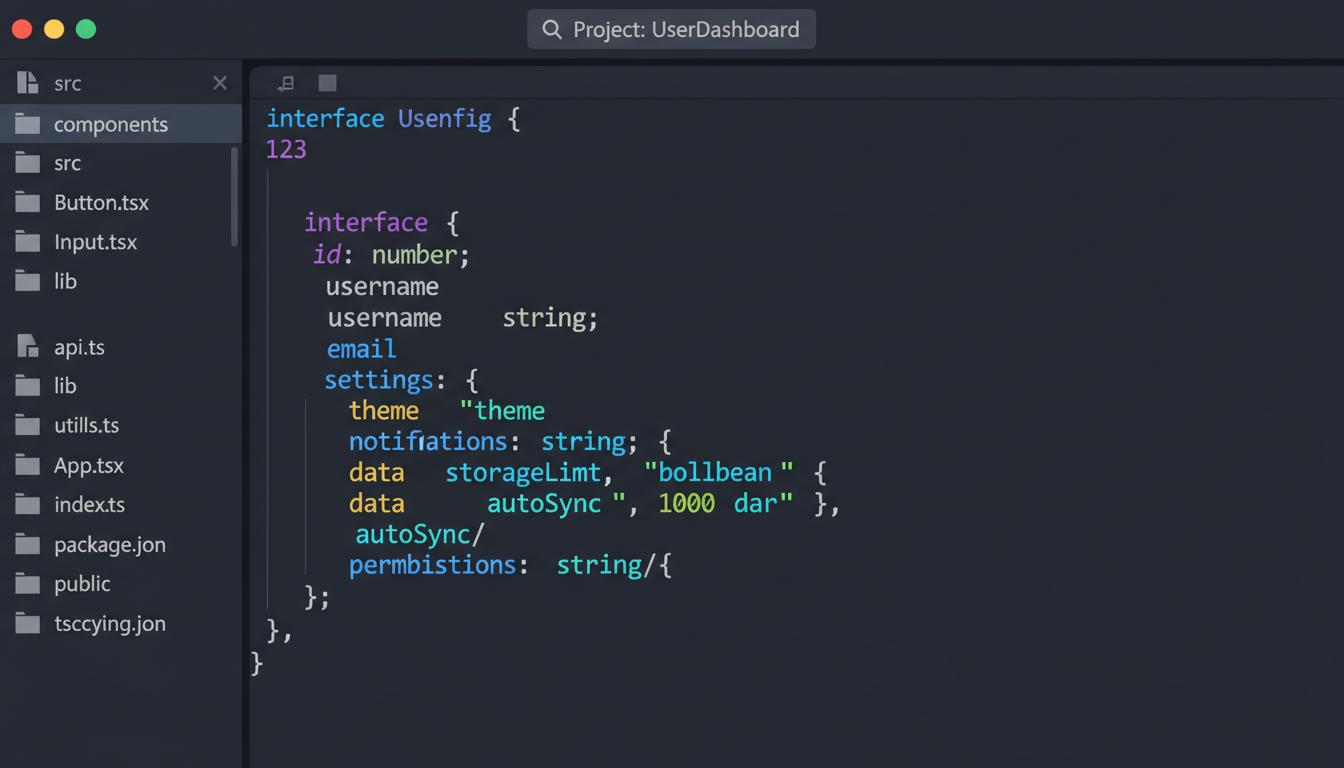Close the src sidebar panel with X

pos(220,83)
